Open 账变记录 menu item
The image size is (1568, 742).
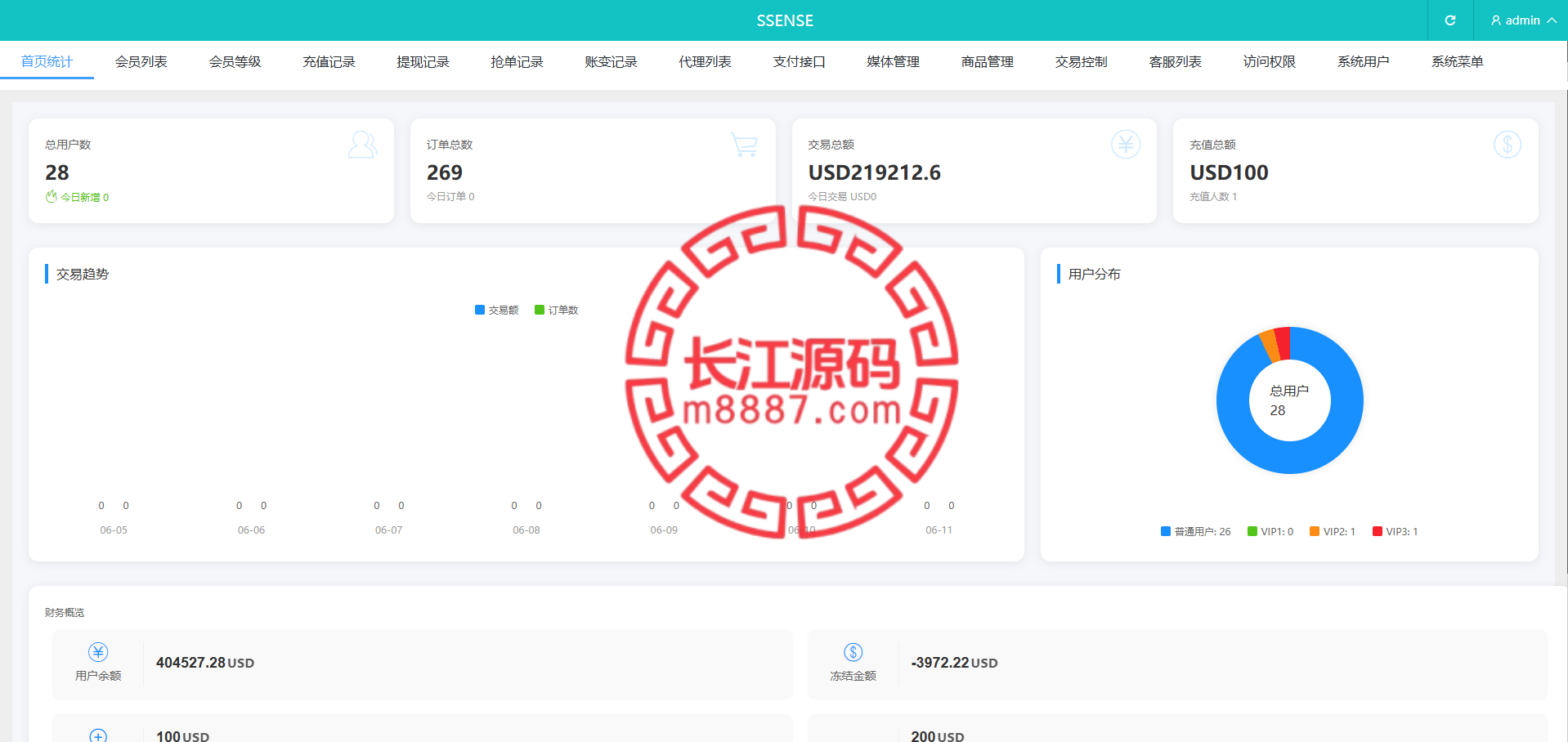click(611, 61)
